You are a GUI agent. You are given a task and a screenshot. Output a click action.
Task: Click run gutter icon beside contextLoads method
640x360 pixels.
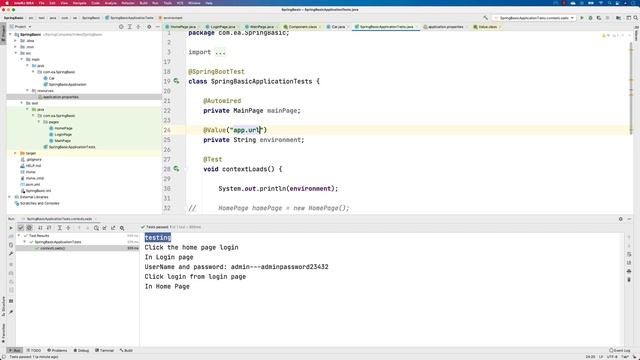coord(176,168)
